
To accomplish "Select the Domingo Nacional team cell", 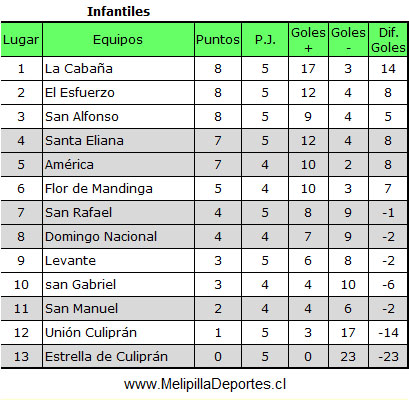I will click(x=118, y=237).
